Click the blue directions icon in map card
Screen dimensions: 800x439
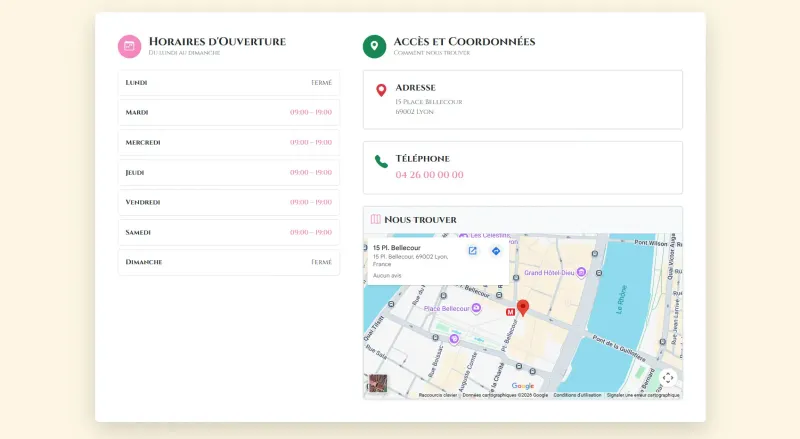pyautogui.click(x=496, y=251)
